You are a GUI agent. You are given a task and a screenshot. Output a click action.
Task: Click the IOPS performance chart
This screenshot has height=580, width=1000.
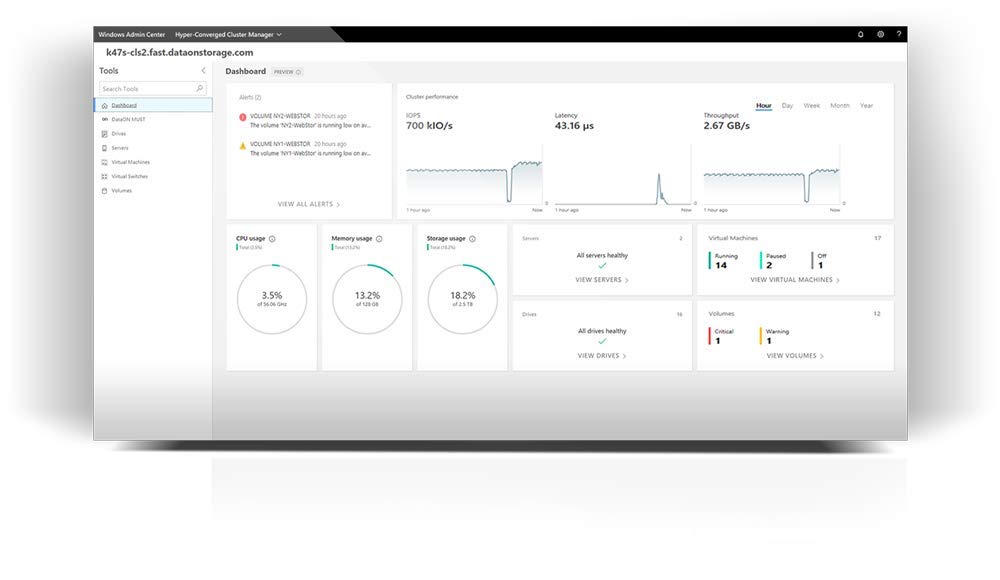coord(474,174)
